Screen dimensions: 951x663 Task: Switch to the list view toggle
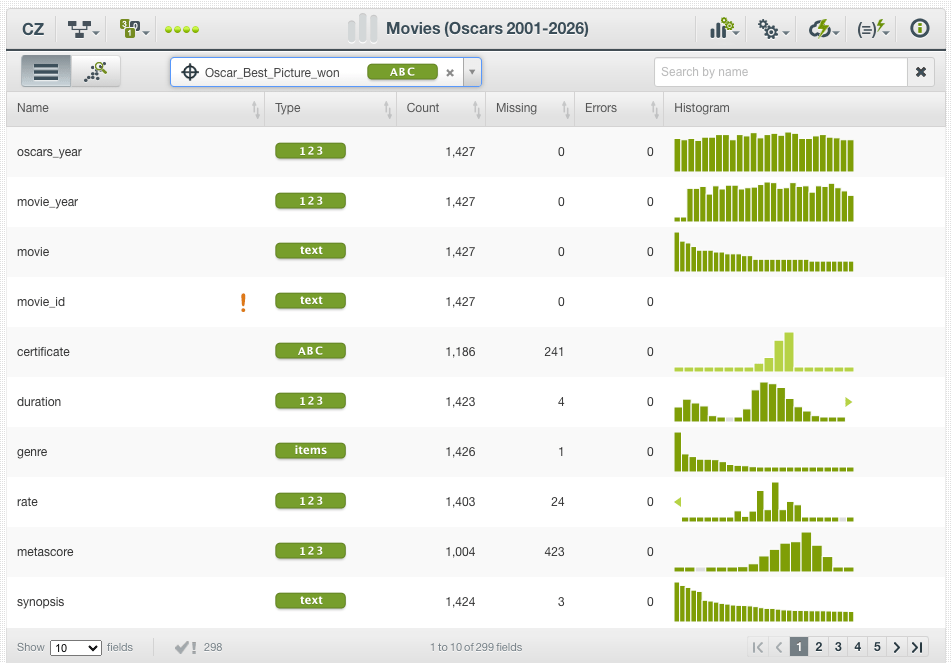click(x=44, y=70)
